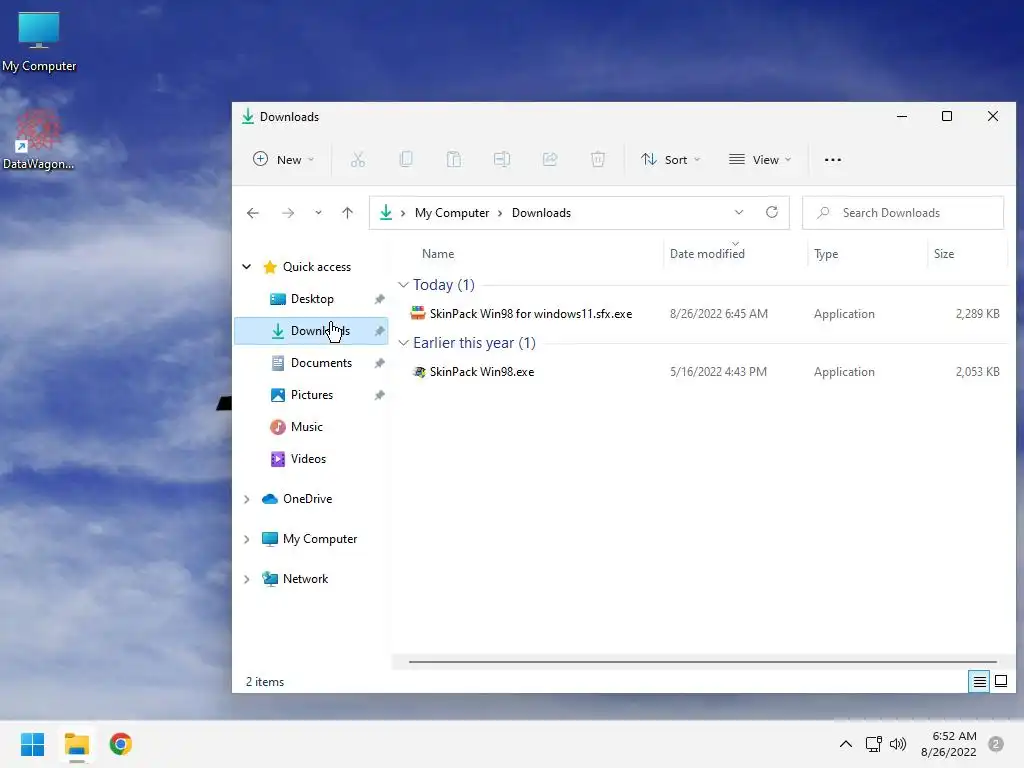The image size is (1024, 768).
Task: Click 2,289 KB size cell
Action: tap(978, 314)
